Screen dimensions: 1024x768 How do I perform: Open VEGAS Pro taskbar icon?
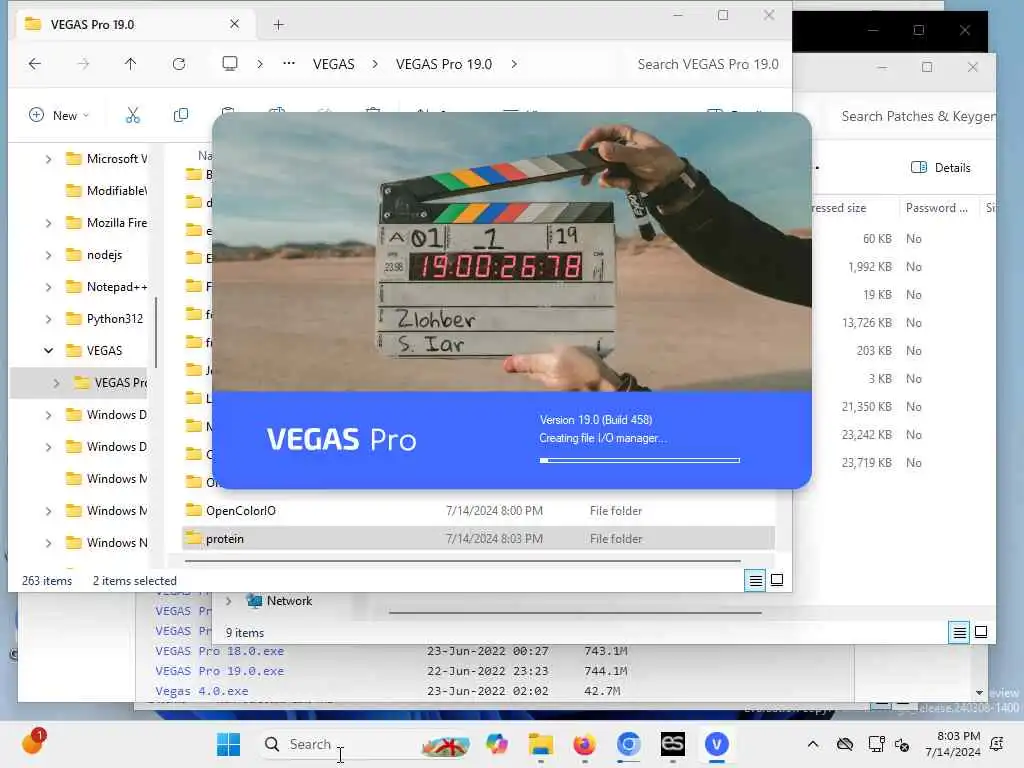pyautogui.click(x=716, y=744)
